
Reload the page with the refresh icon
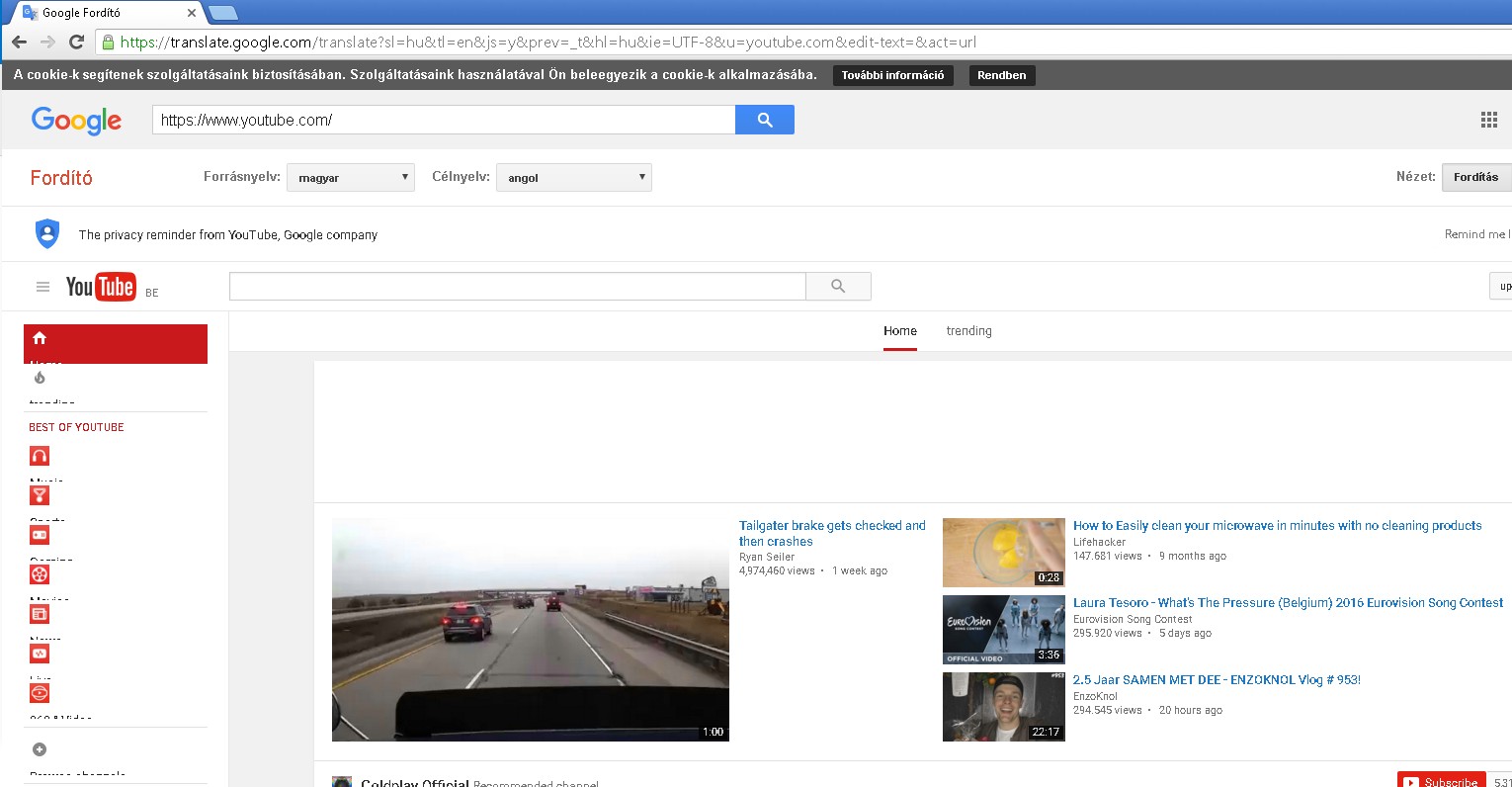76,42
